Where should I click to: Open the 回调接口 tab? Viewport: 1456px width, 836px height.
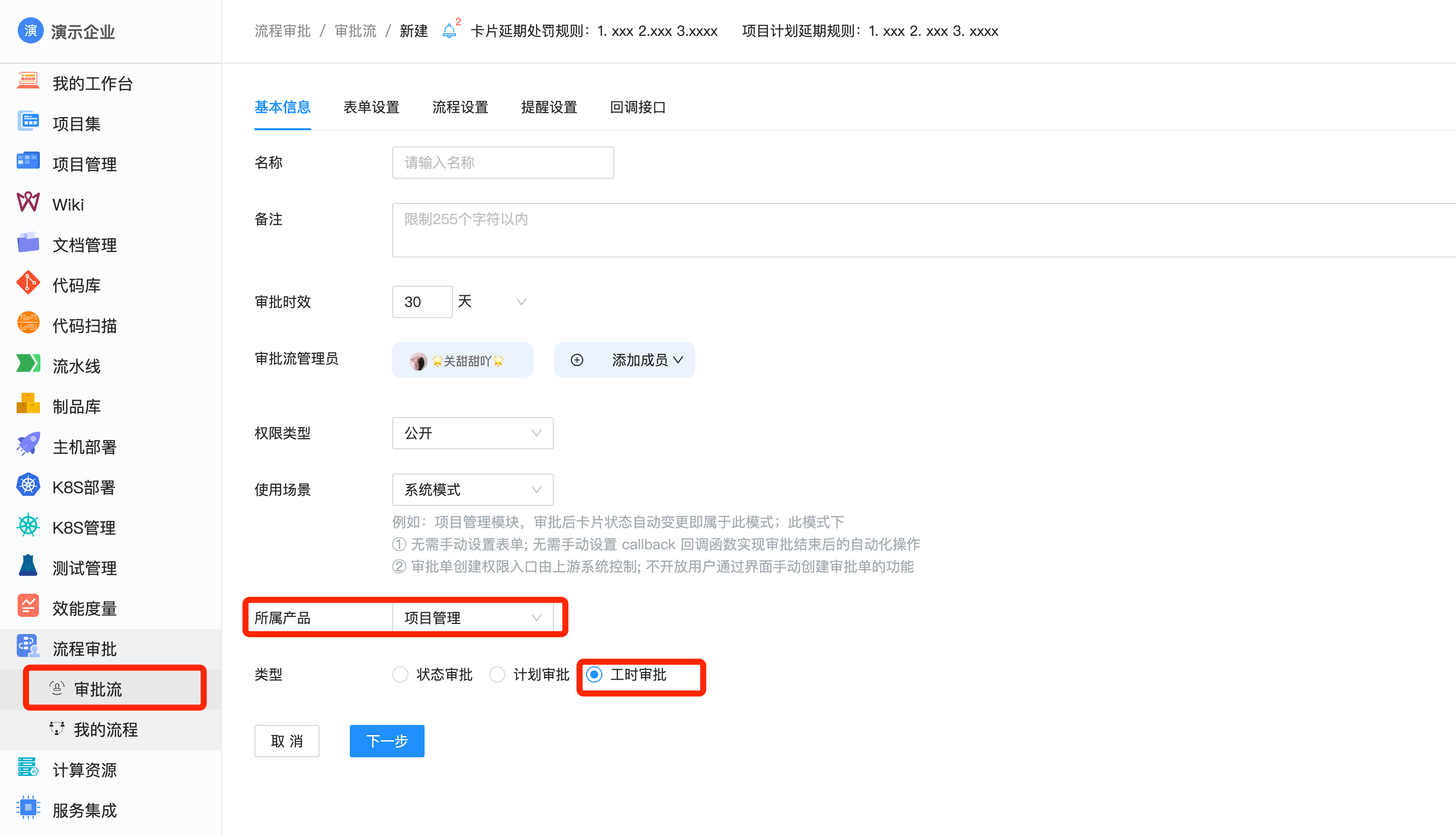click(637, 108)
